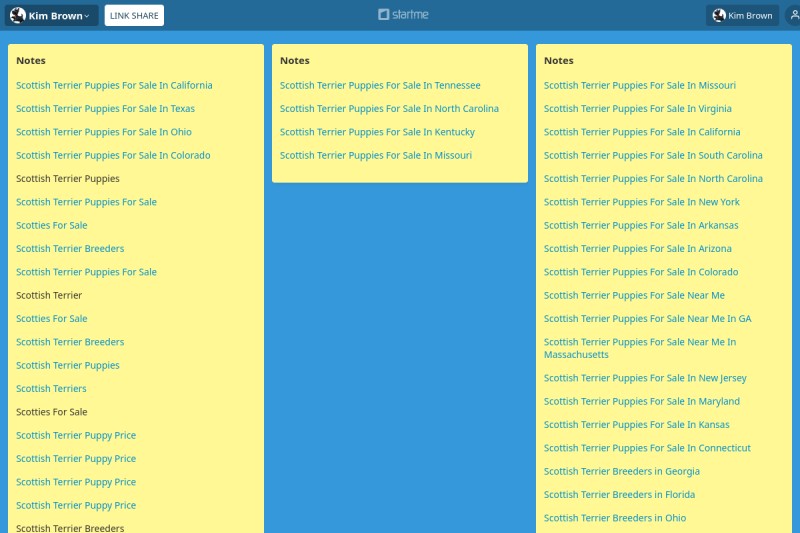
Task: Open Scottish Terrier Breeders in Ohio link
Action: 615,518
